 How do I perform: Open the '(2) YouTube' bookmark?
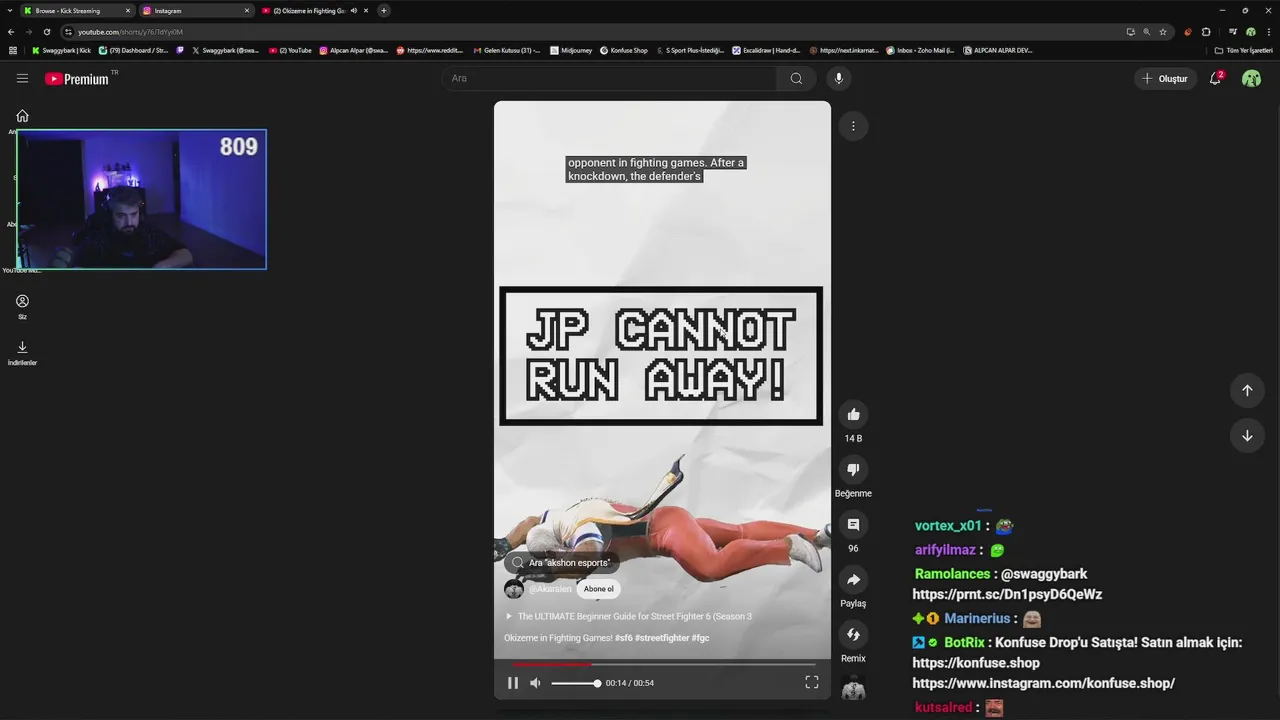290,50
